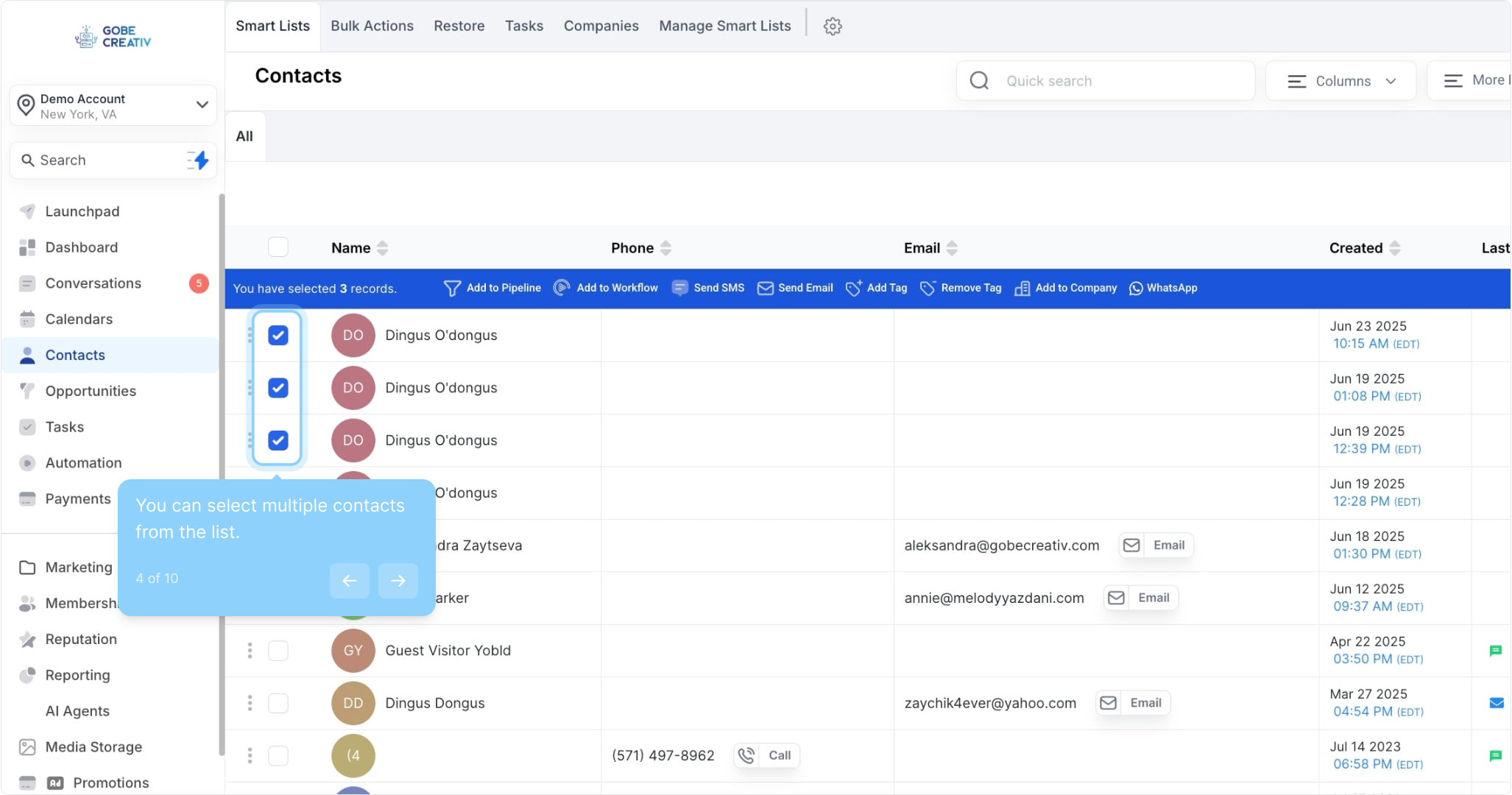
Task: Toggle the select-all header checkbox
Action: point(278,247)
